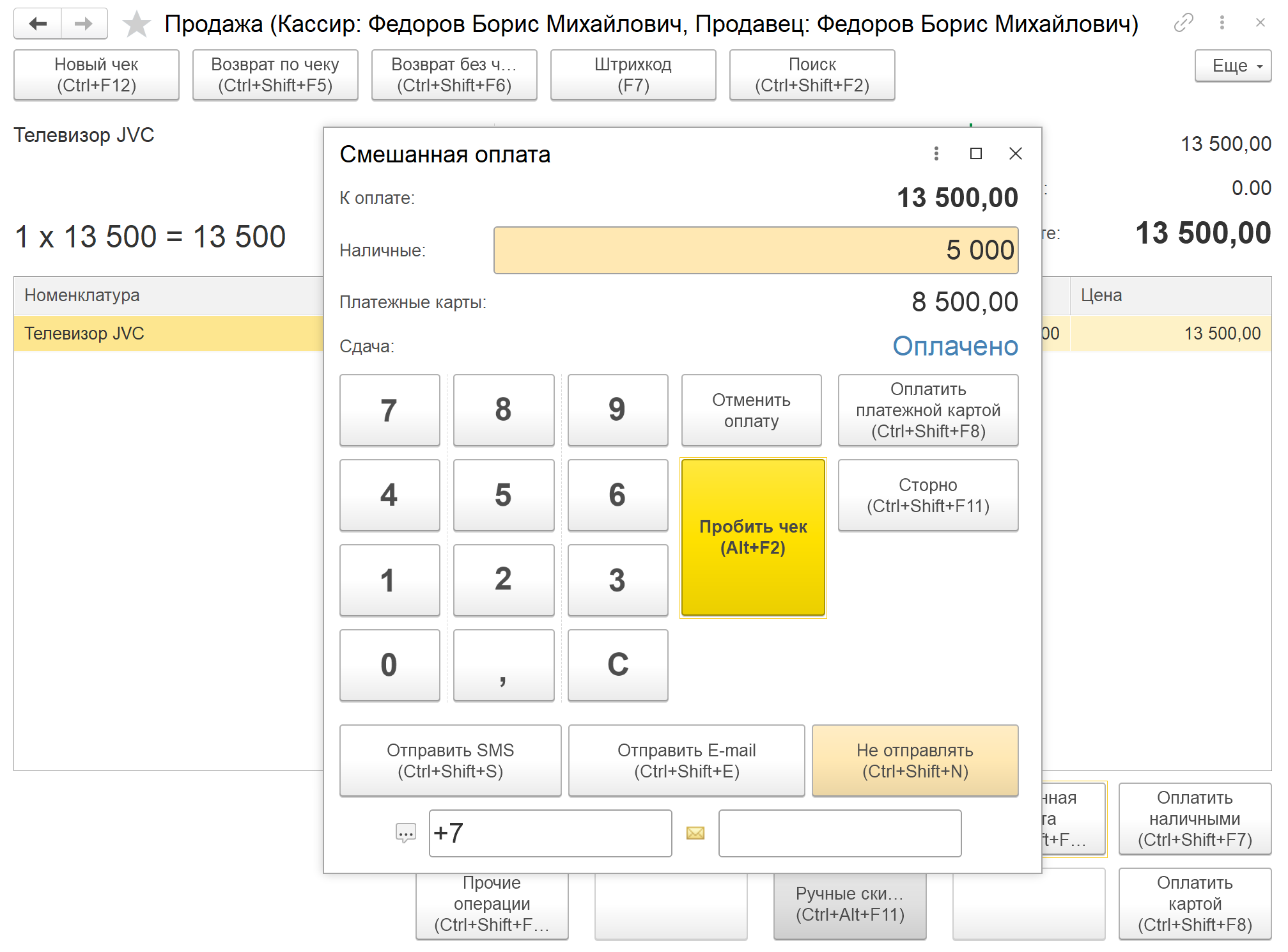Select Не отправлять receipt option
1288x952 pixels.
914,760
